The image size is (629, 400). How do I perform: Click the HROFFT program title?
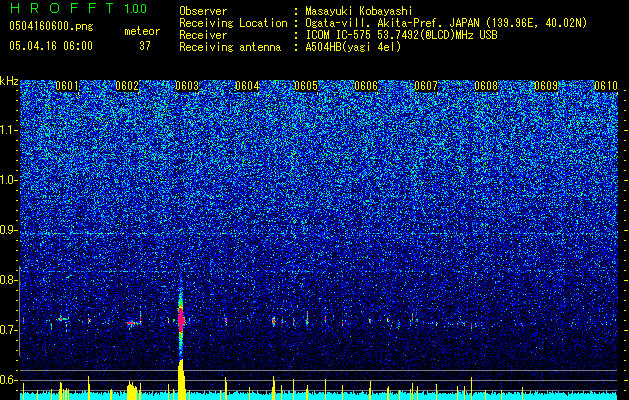(63, 8)
